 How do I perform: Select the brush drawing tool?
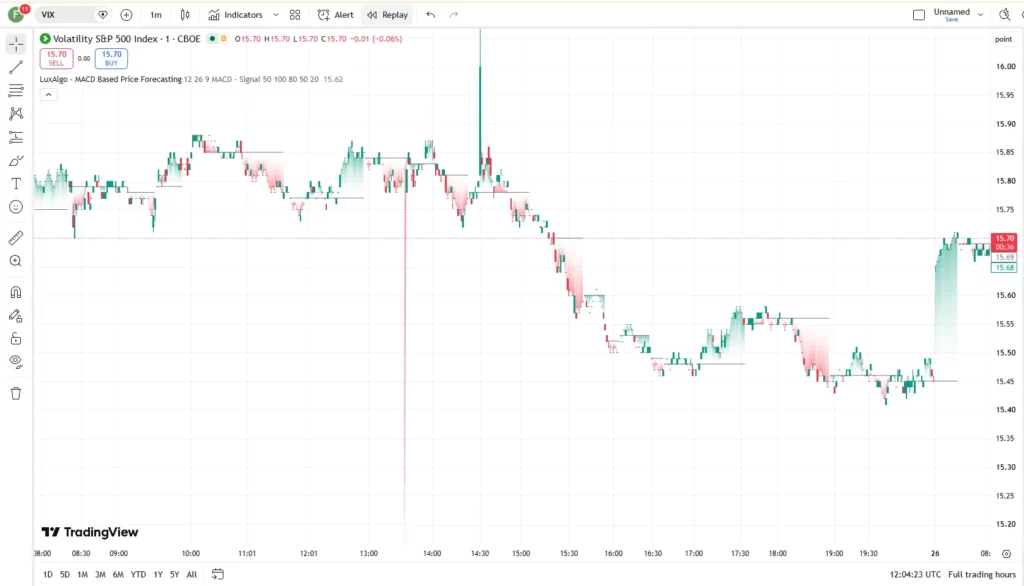pyautogui.click(x=16, y=161)
